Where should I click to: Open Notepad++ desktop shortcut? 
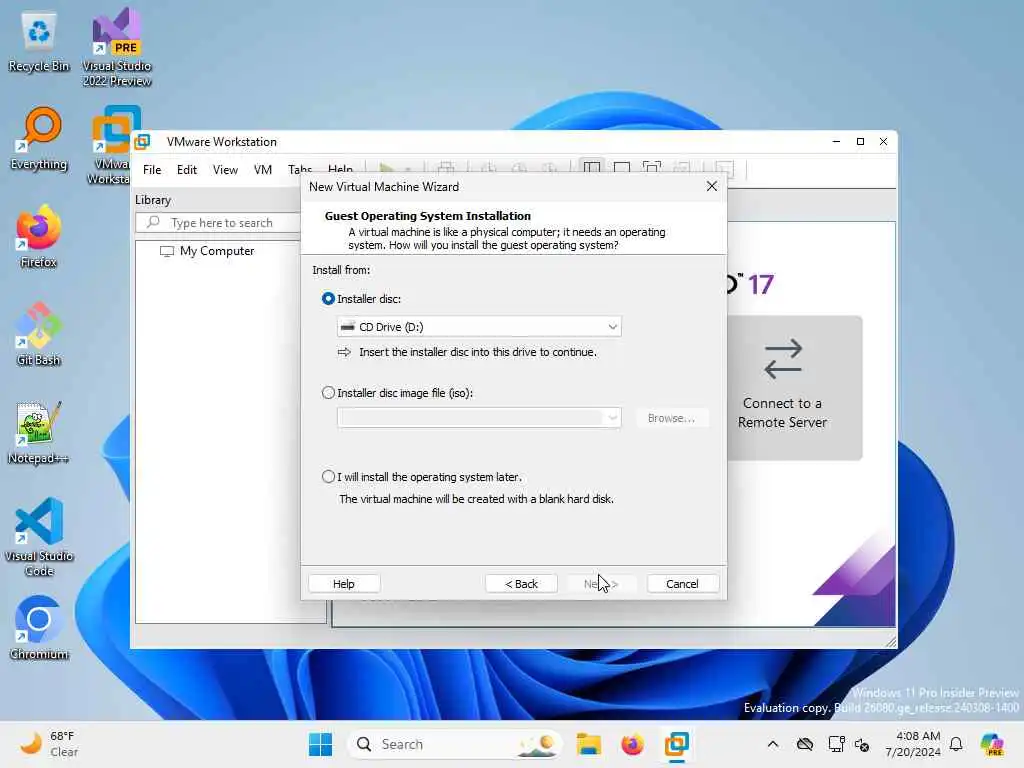[39, 433]
